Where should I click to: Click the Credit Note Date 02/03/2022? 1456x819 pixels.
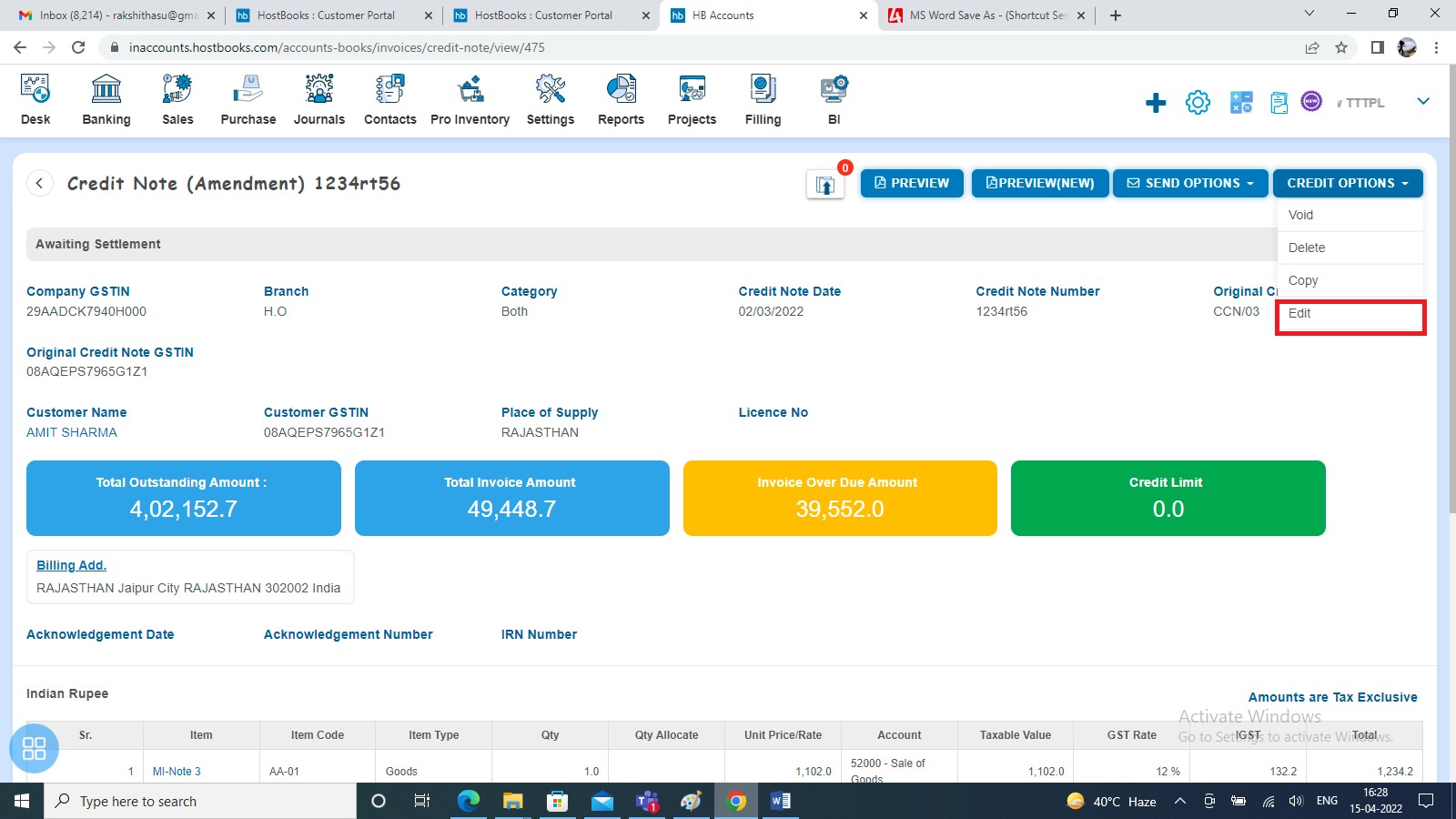(x=772, y=311)
